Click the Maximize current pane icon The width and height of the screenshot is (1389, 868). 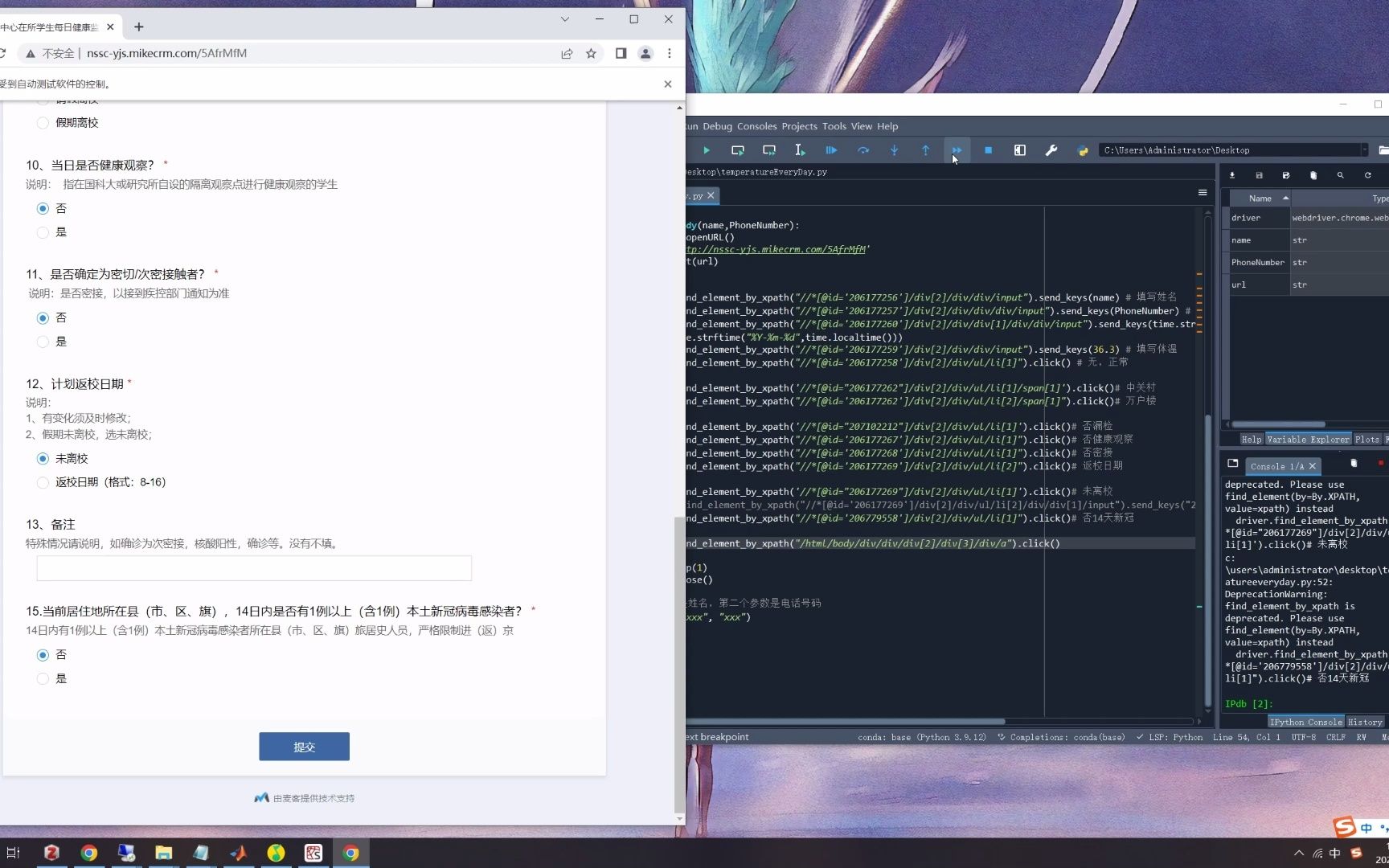[x=1019, y=150]
